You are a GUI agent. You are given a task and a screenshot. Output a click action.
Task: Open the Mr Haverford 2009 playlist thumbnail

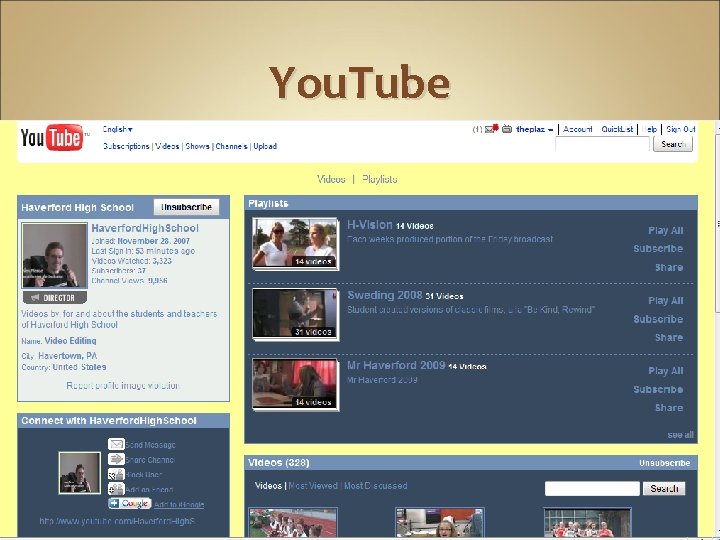click(295, 384)
